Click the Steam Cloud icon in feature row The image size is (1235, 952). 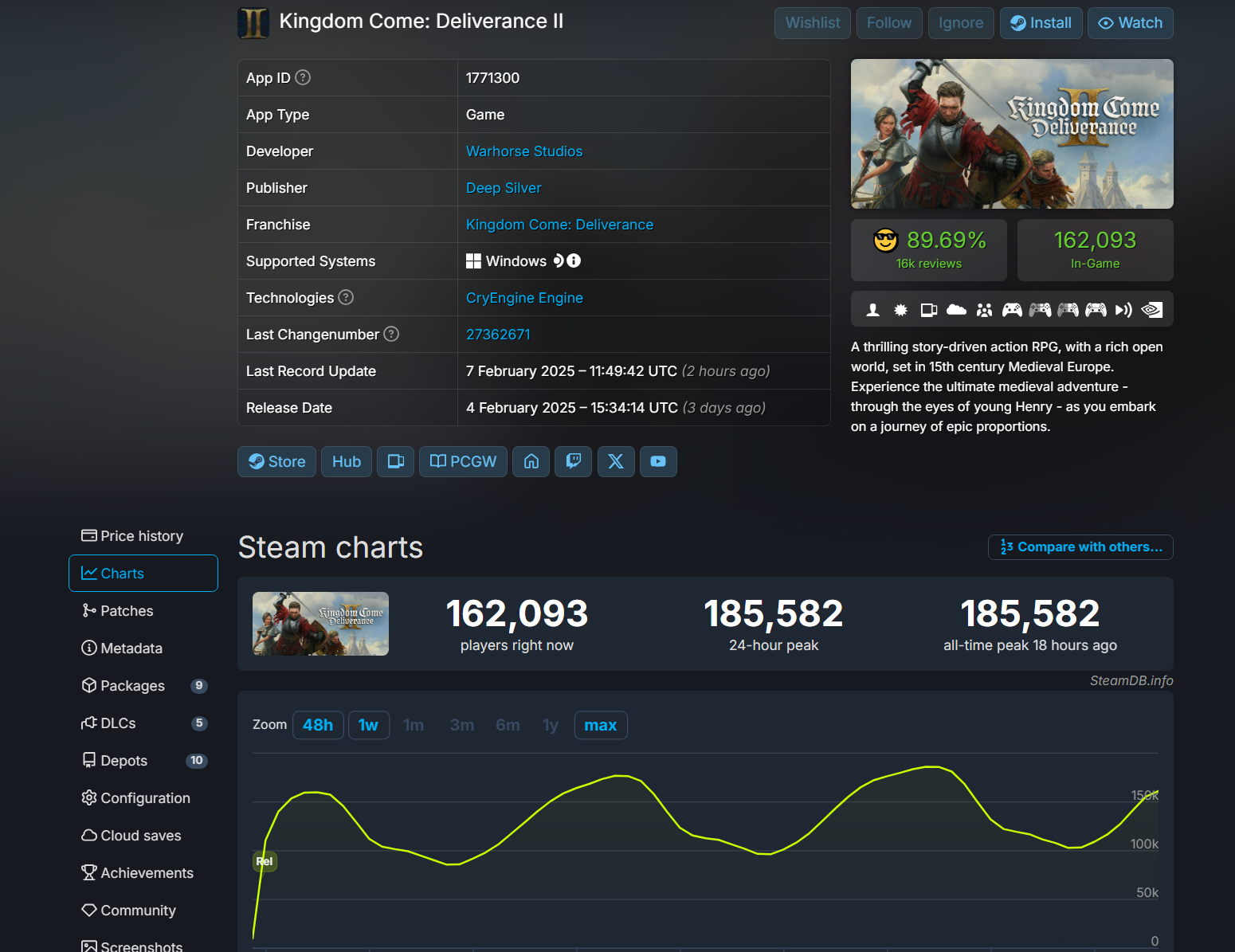coord(957,310)
